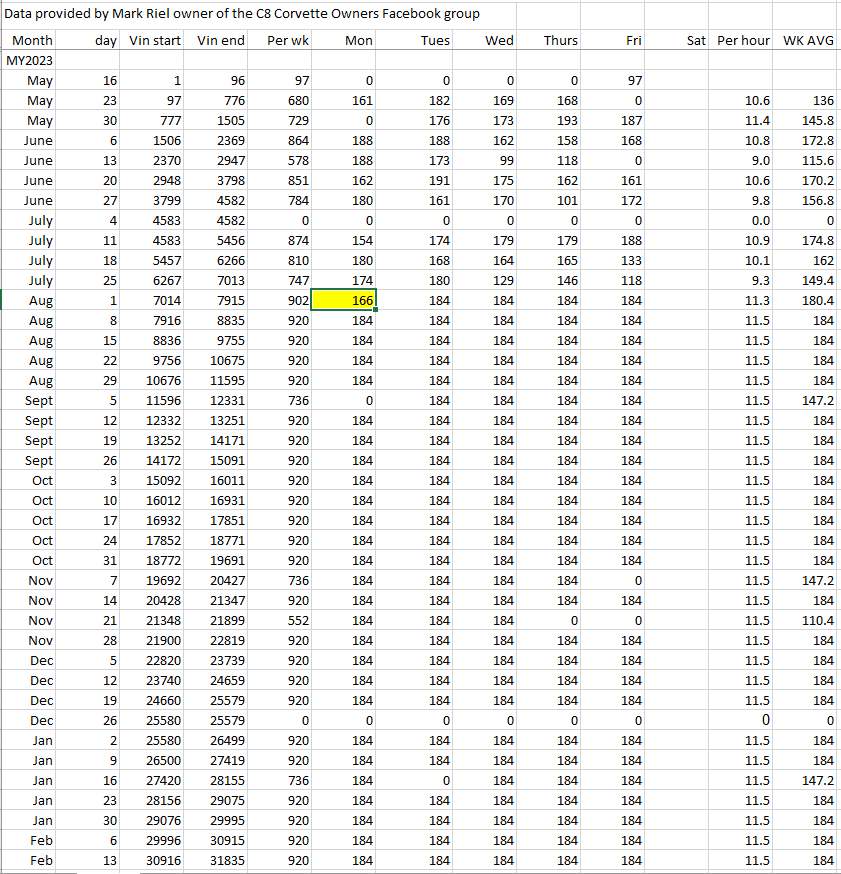The width and height of the screenshot is (841, 874).
Task: Select the Mark Riel data attribution title cell
Action: tap(242, 14)
